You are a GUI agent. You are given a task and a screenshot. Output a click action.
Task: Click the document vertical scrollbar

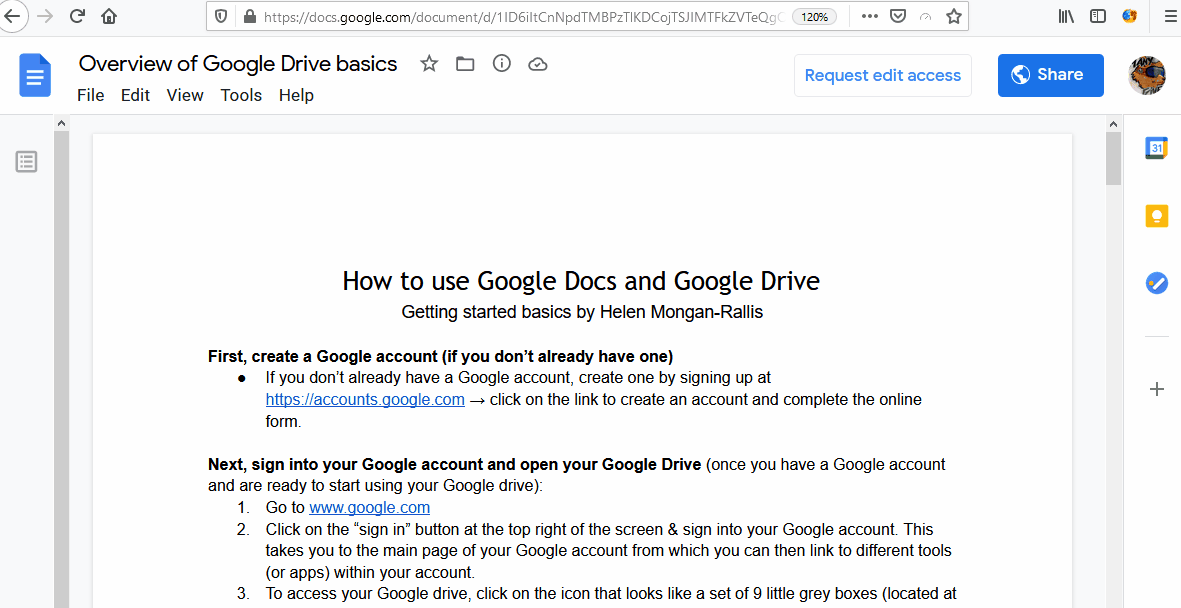1111,160
